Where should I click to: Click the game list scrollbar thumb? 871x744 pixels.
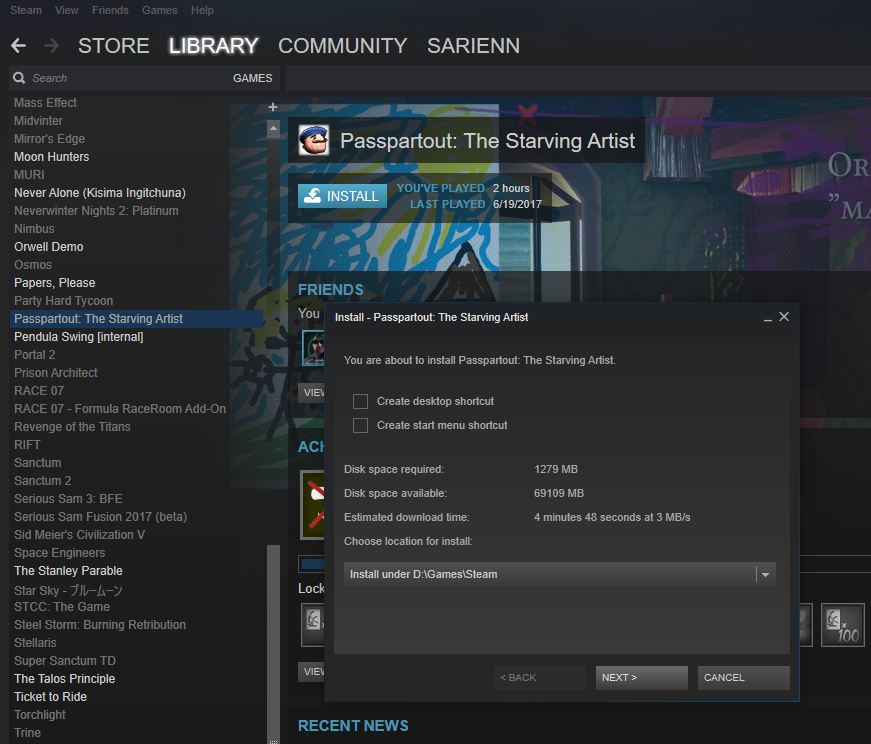(273, 642)
